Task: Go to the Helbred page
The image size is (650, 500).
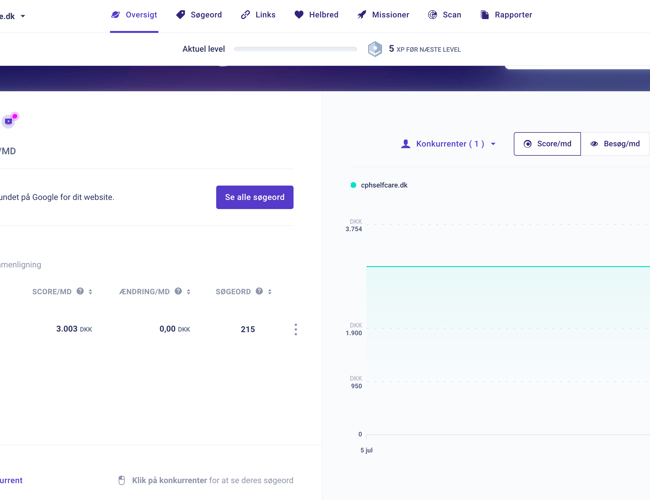Action: pos(316,15)
